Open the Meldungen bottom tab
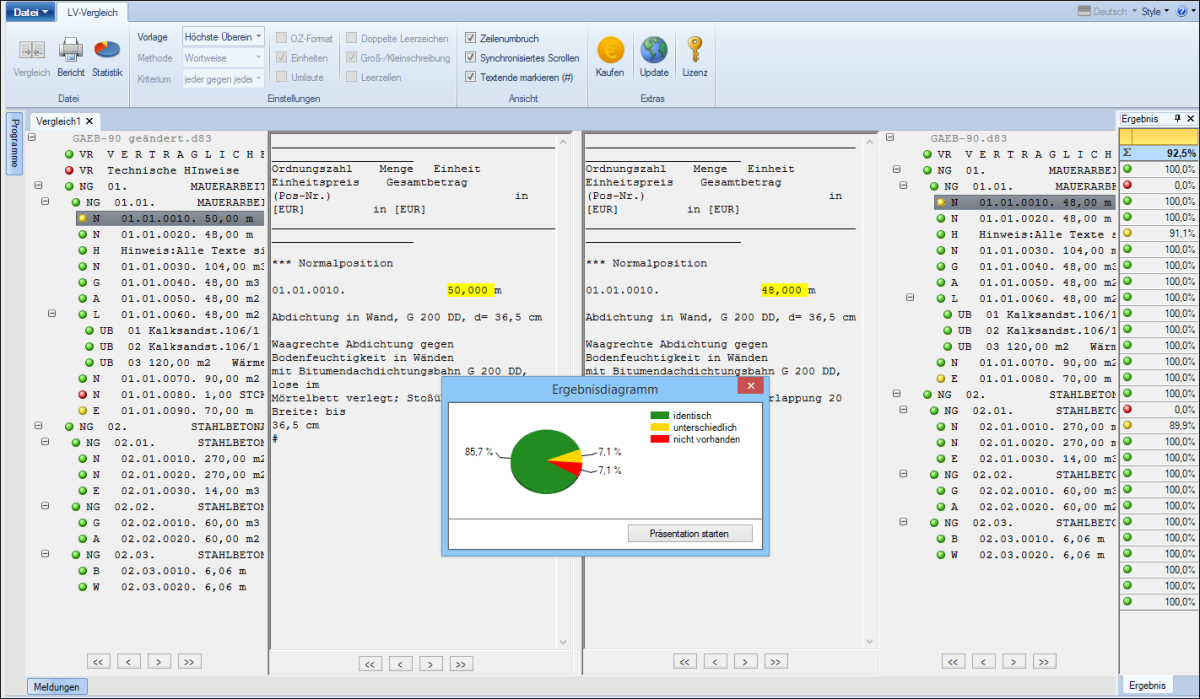 tap(57, 687)
